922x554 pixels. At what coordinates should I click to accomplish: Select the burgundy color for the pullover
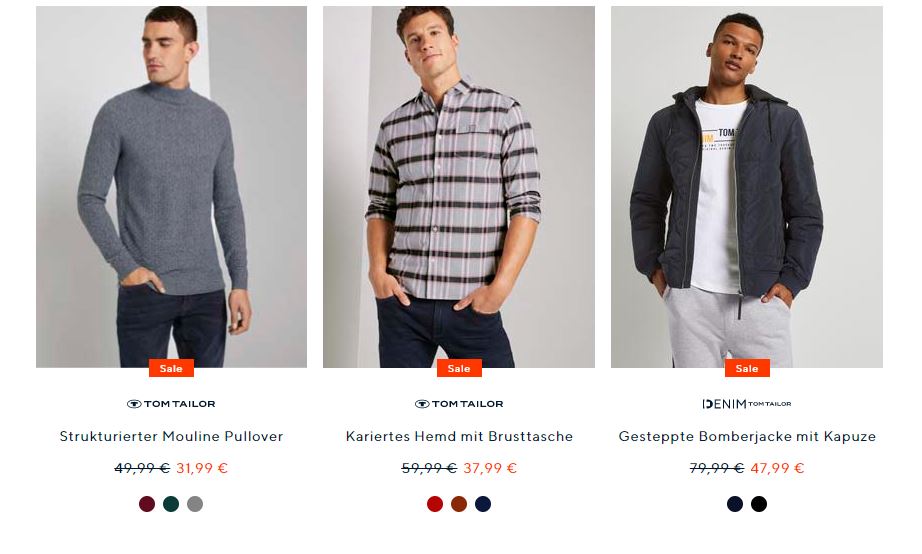[147, 504]
